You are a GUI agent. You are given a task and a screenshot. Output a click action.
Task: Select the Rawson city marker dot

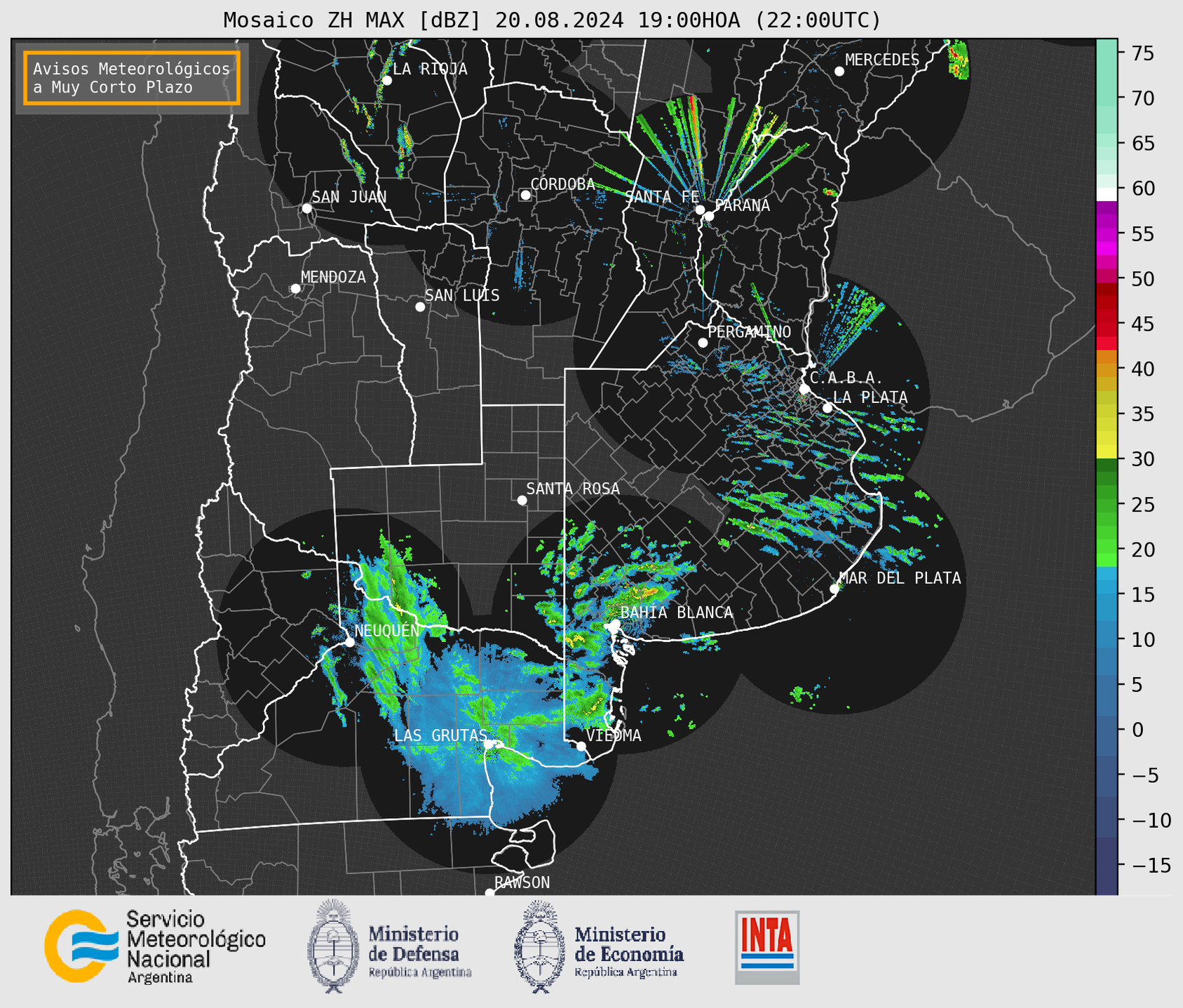489,893
